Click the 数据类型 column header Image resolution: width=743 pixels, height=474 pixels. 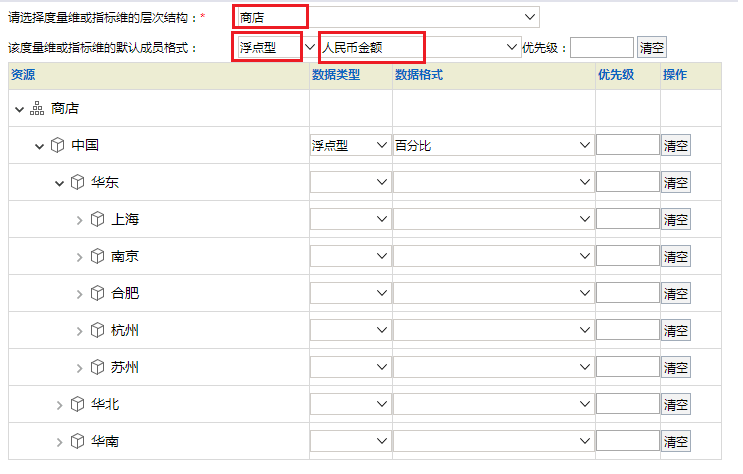click(336, 75)
